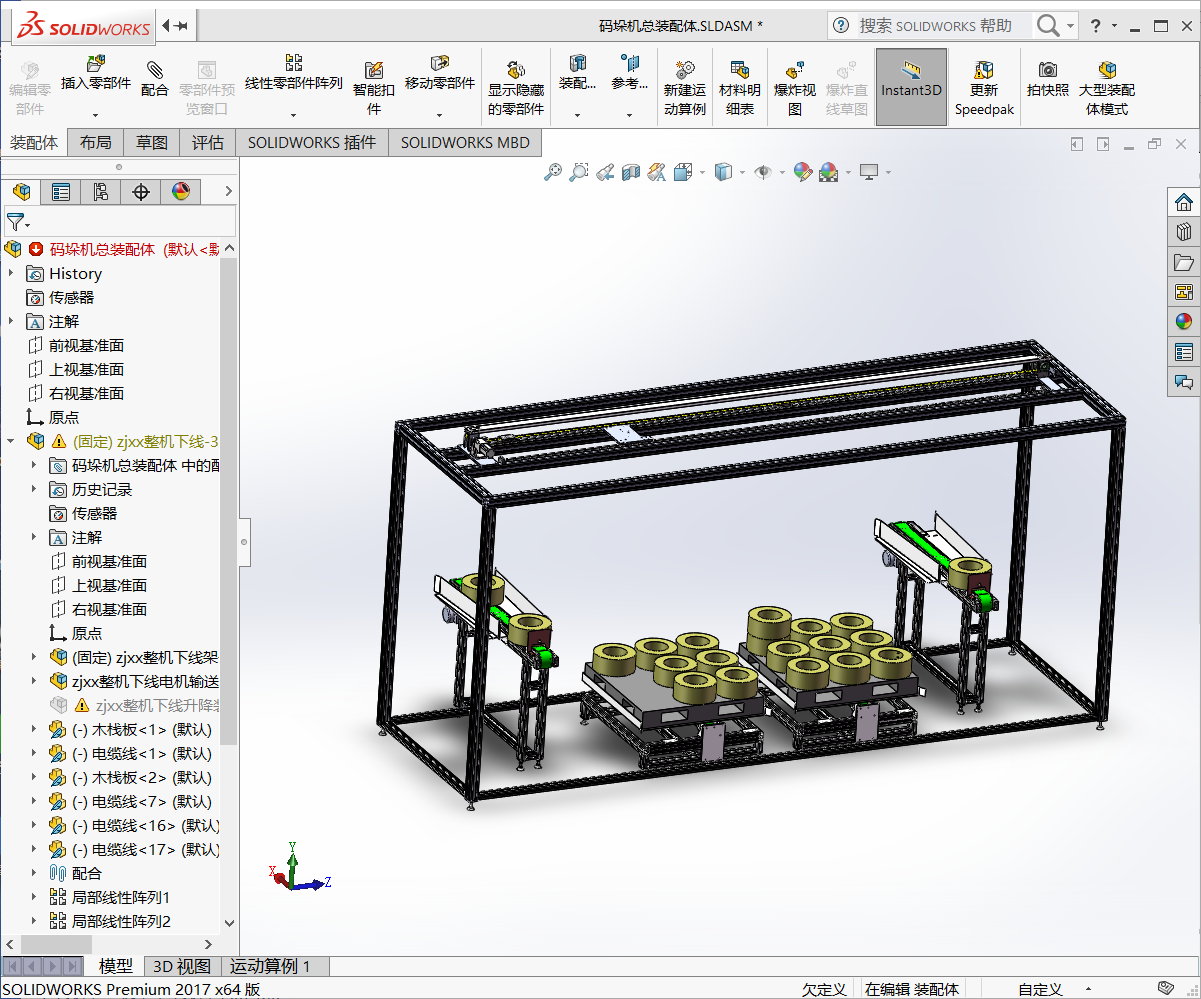The height and width of the screenshot is (999, 1201).
Task: Open FeatureManager design tree tab icon
Action: [x=21, y=192]
